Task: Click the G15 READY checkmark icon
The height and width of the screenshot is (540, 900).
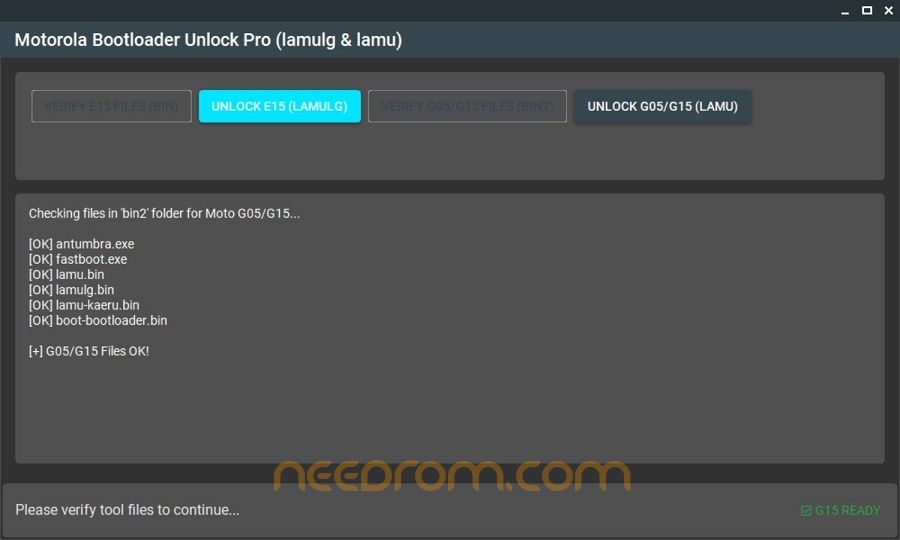Action: click(806, 511)
